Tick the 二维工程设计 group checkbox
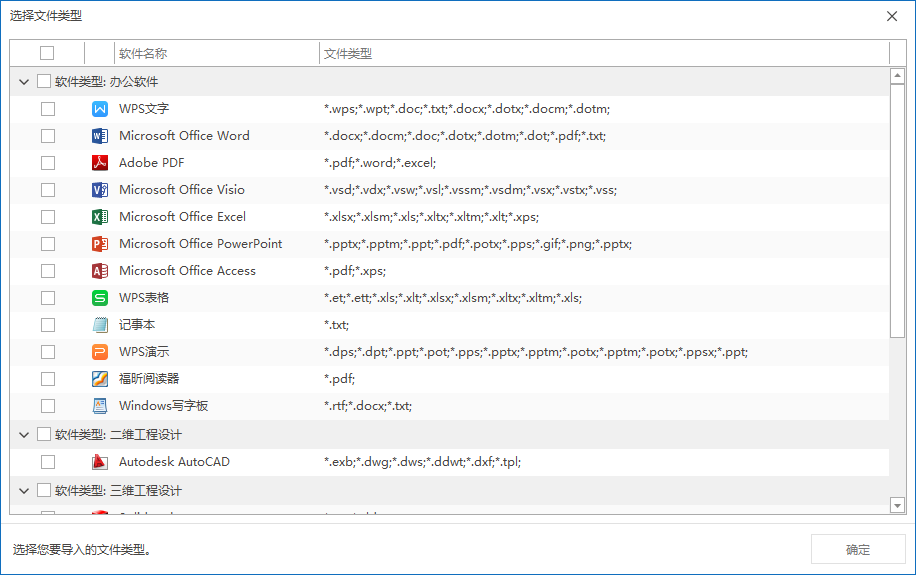This screenshot has width=916, height=575. point(44,434)
